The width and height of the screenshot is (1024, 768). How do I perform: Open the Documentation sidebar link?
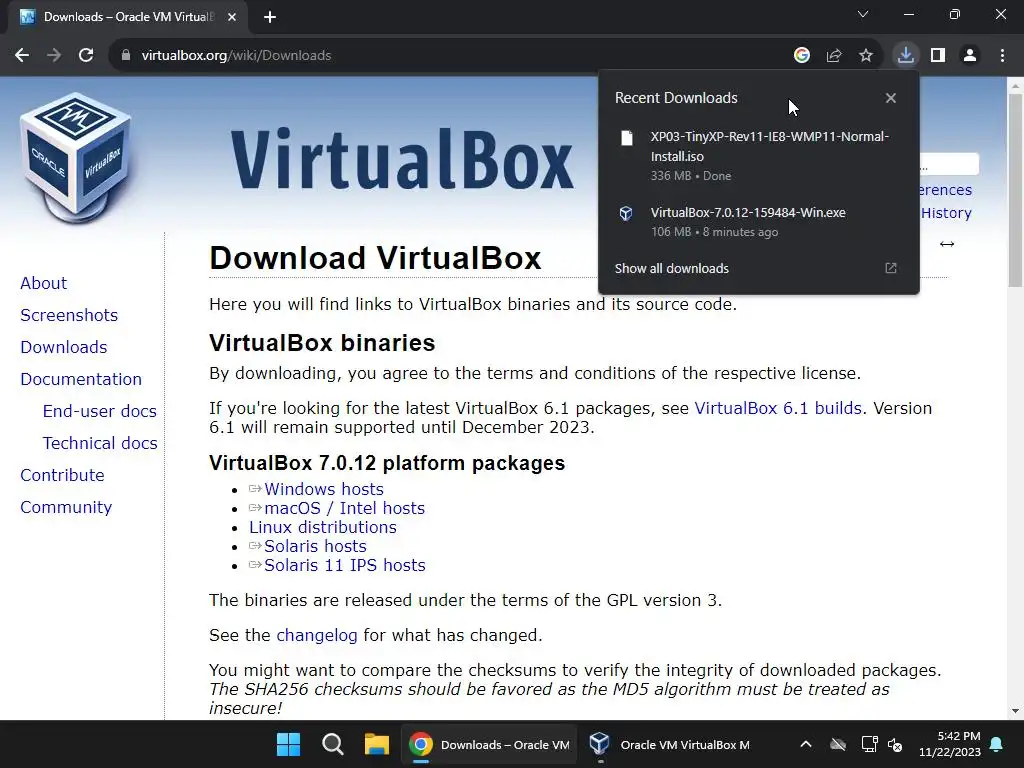[81, 379]
